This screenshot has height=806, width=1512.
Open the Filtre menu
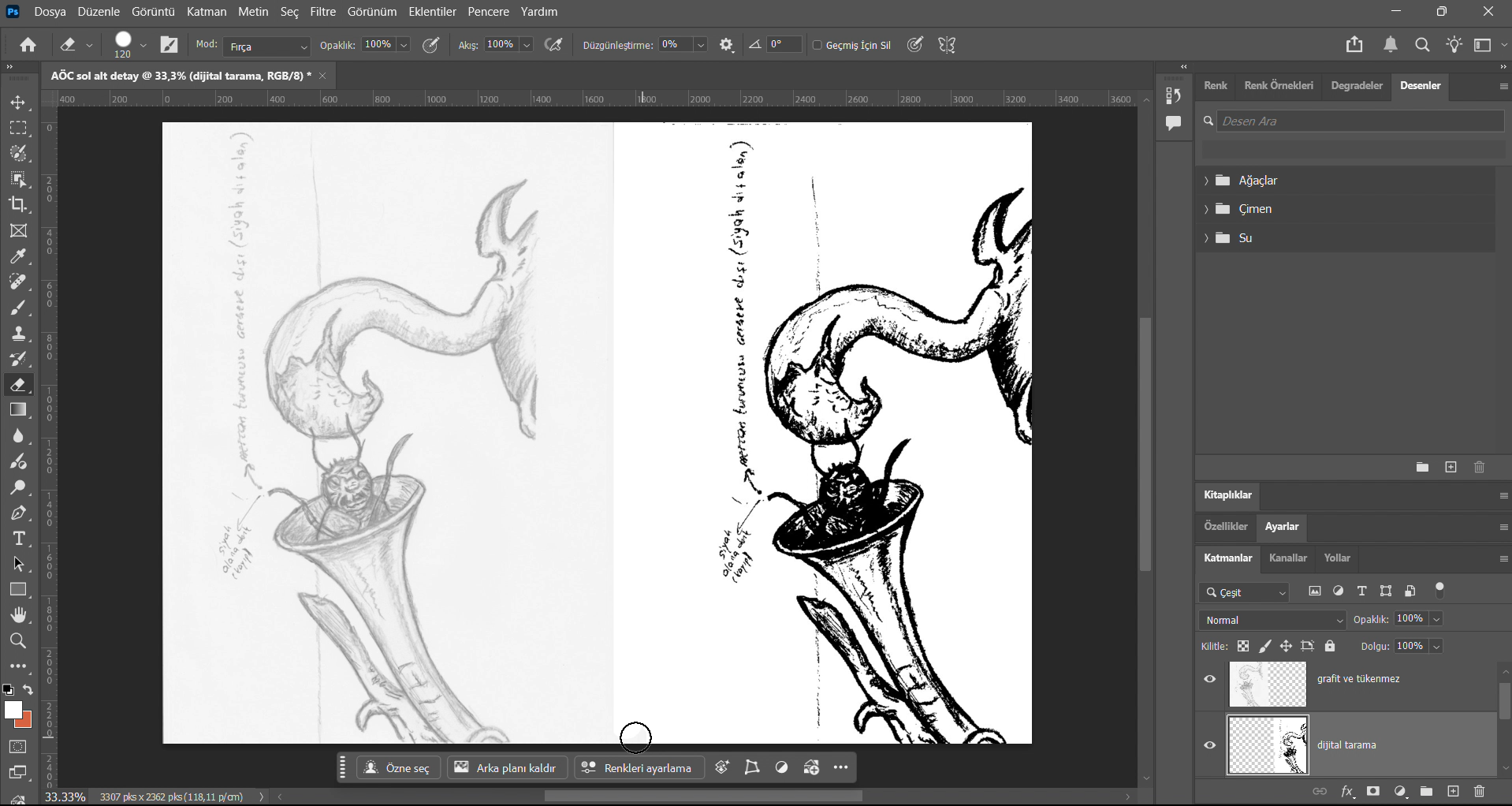pos(323,12)
